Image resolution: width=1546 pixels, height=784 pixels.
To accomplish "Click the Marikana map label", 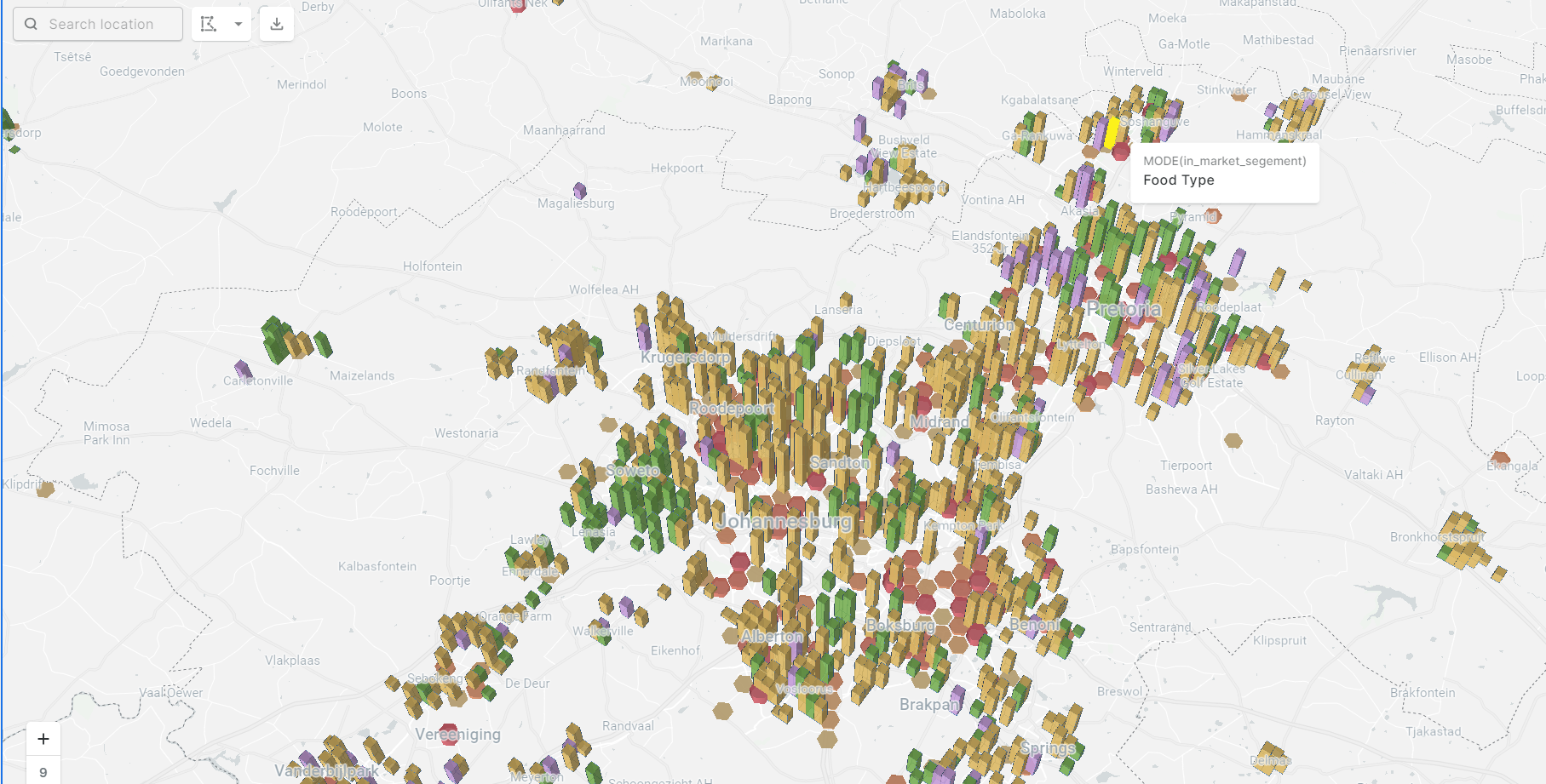I will [x=727, y=41].
